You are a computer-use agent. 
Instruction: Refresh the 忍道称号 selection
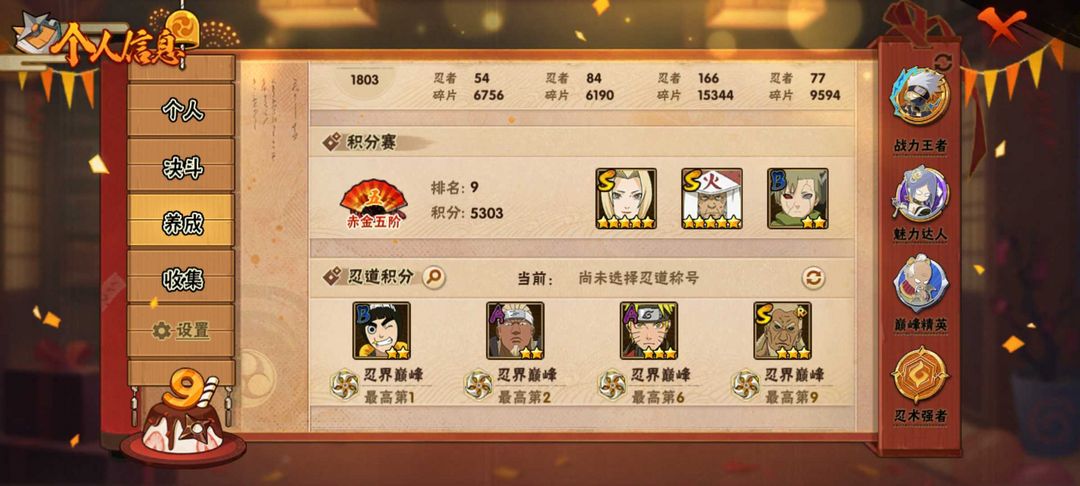click(x=813, y=278)
